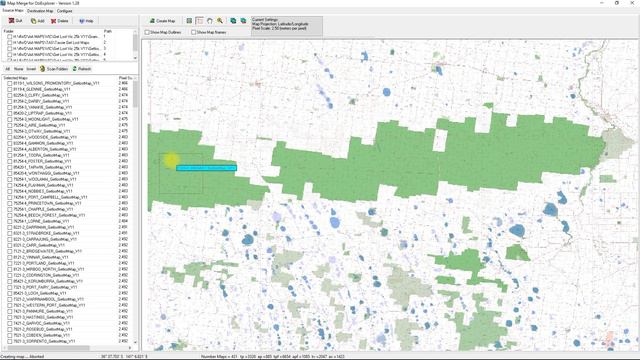Click the horizontal scrollbar right arrow
This screenshot has width=640, height=360.
click(x=130, y=348)
